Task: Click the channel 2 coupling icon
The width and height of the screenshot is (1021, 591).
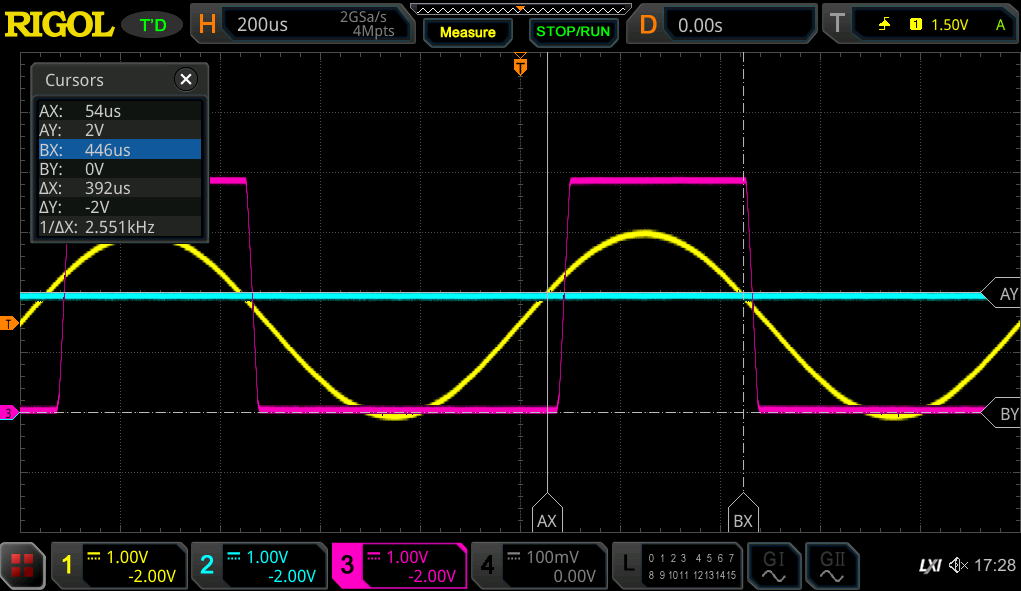Action: pyautogui.click(x=234, y=557)
